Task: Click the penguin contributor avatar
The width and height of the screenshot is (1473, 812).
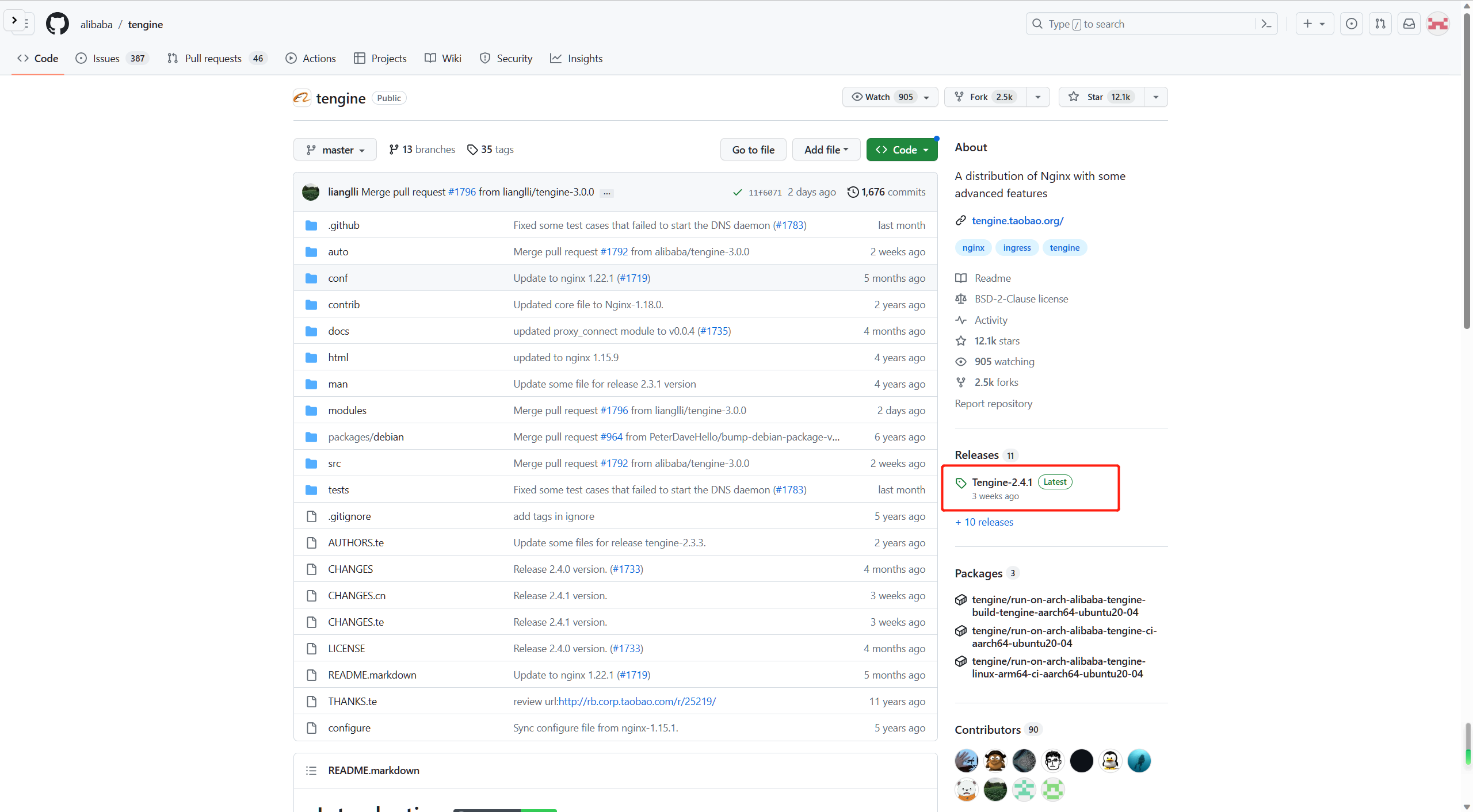Action: point(1111,761)
